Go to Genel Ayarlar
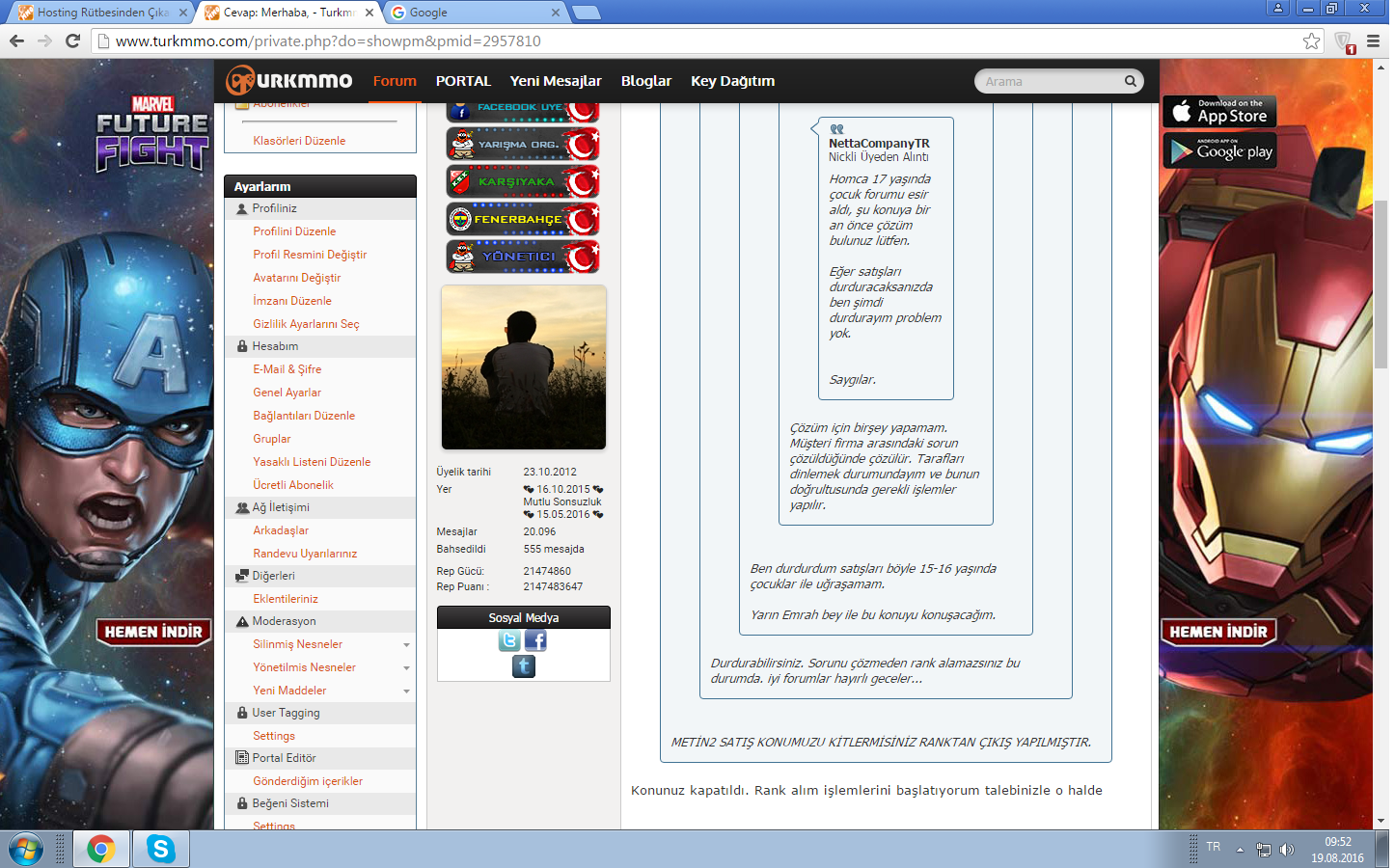This screenshot has width=1395, height=868. pos(287,393)
